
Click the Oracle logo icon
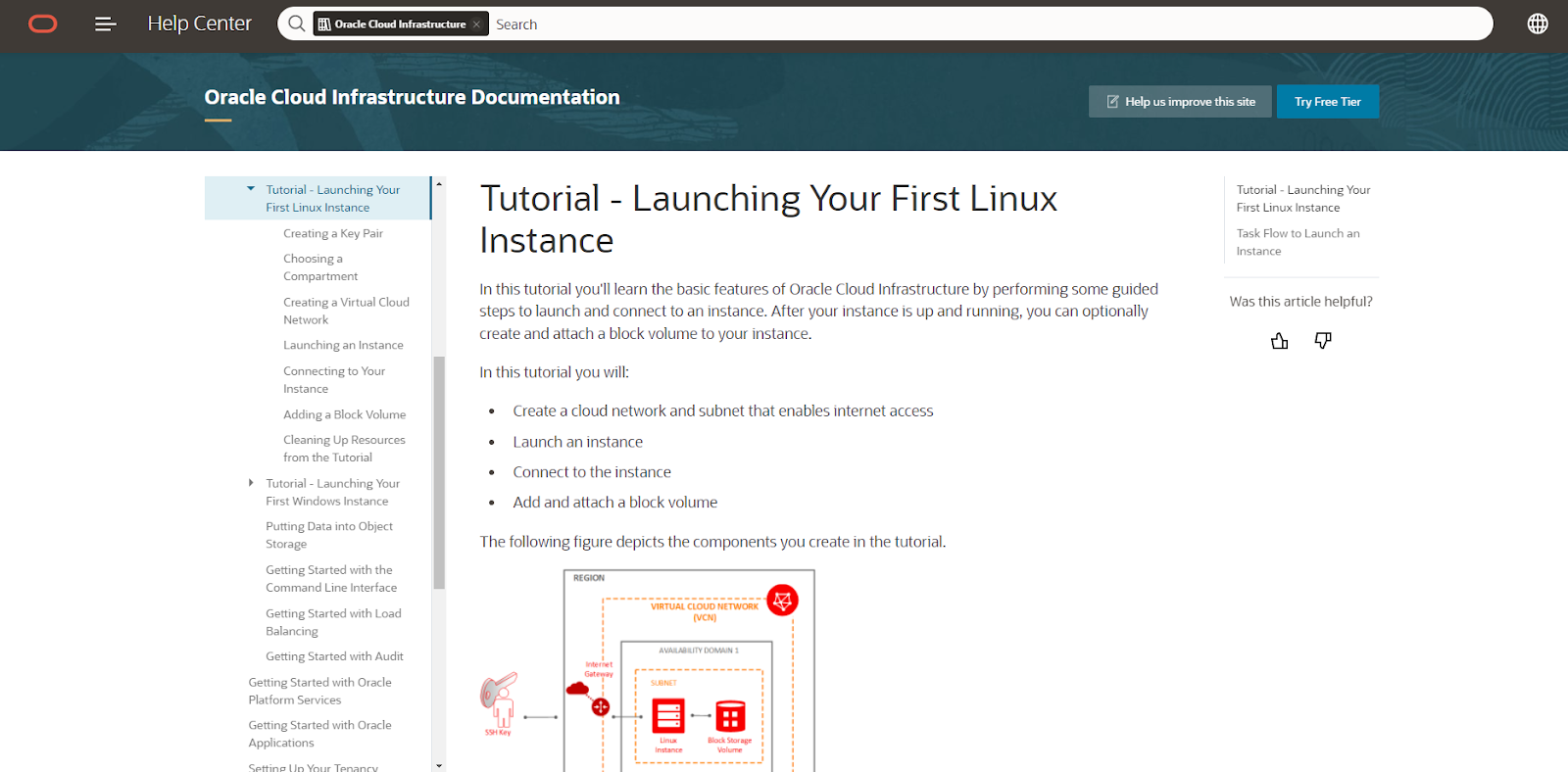pos(43,24)
